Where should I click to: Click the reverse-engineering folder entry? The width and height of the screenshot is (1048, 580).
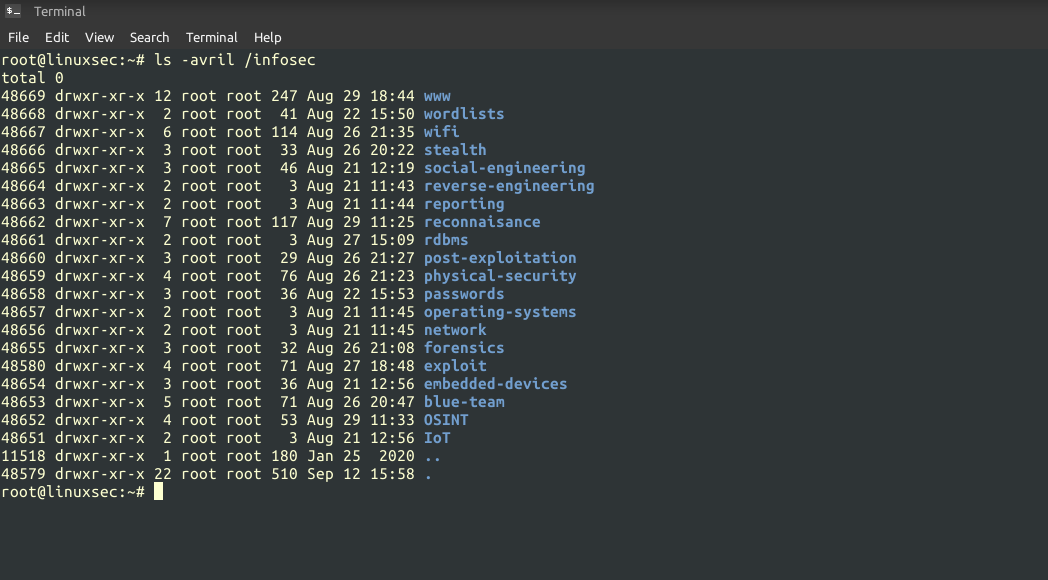508,185
